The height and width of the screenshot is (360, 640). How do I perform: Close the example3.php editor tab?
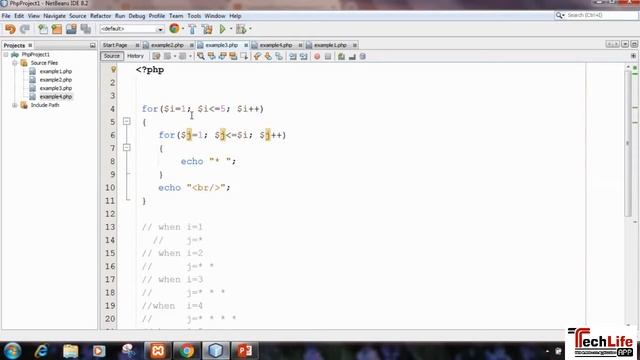246,45
